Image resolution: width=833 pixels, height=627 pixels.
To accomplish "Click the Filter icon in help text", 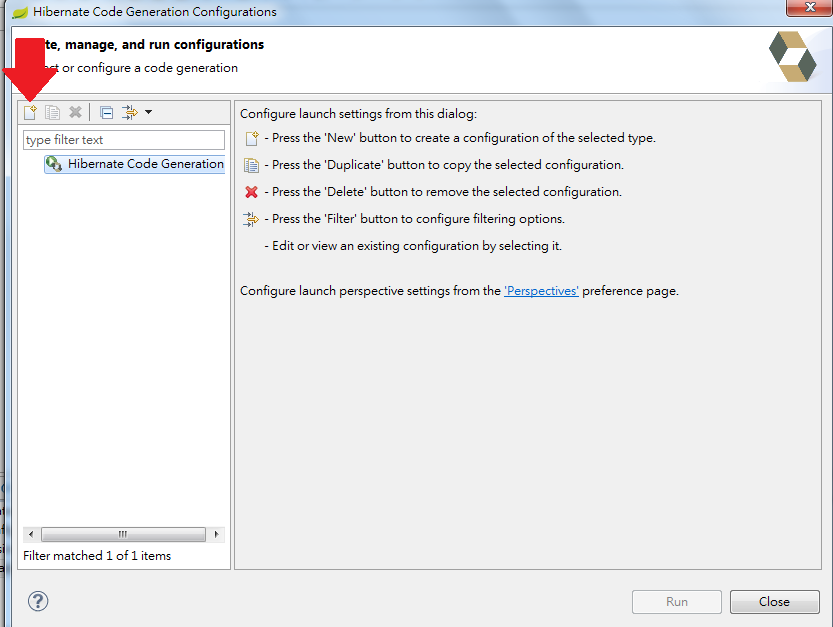I will coord(251,219).
